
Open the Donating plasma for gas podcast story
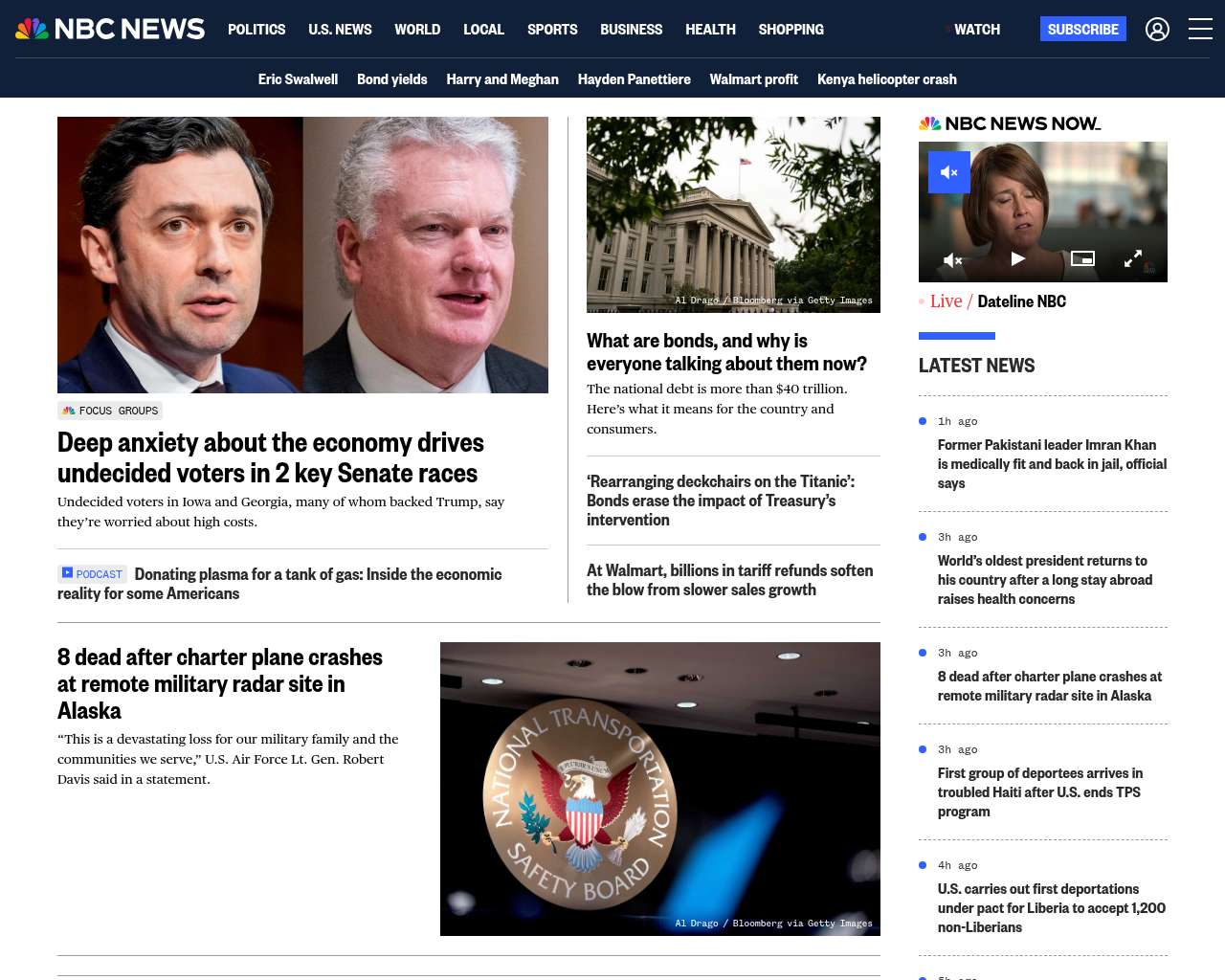(x=279, y=584)
